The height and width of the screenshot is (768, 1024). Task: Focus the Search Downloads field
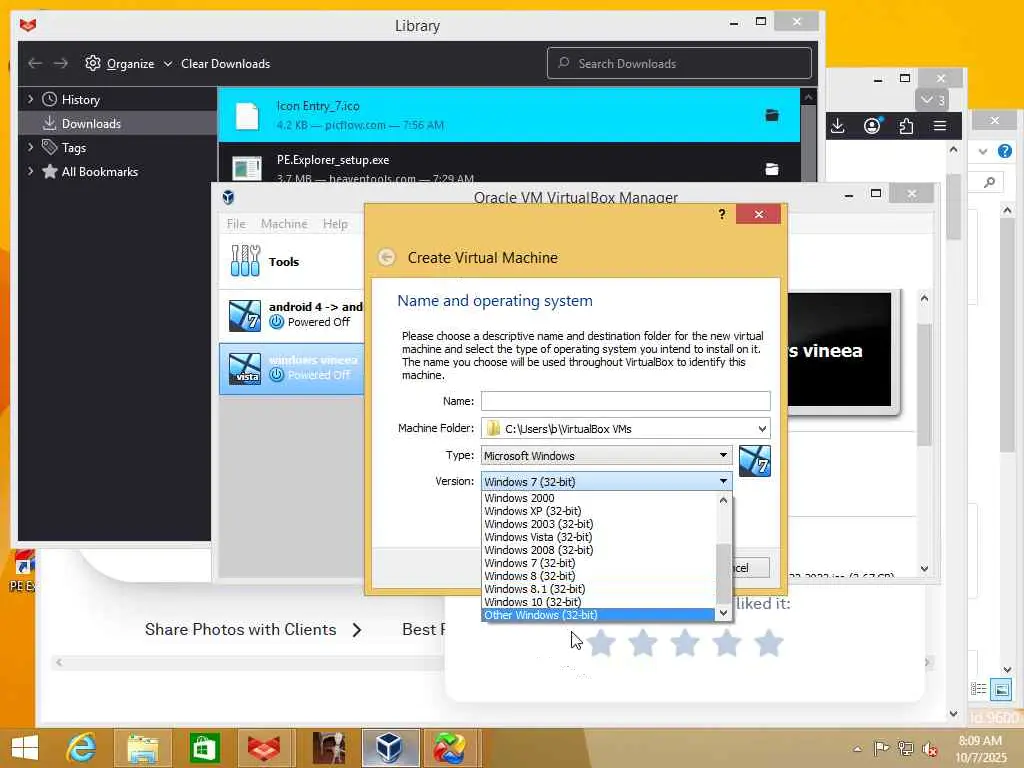[x=679, y=63]
